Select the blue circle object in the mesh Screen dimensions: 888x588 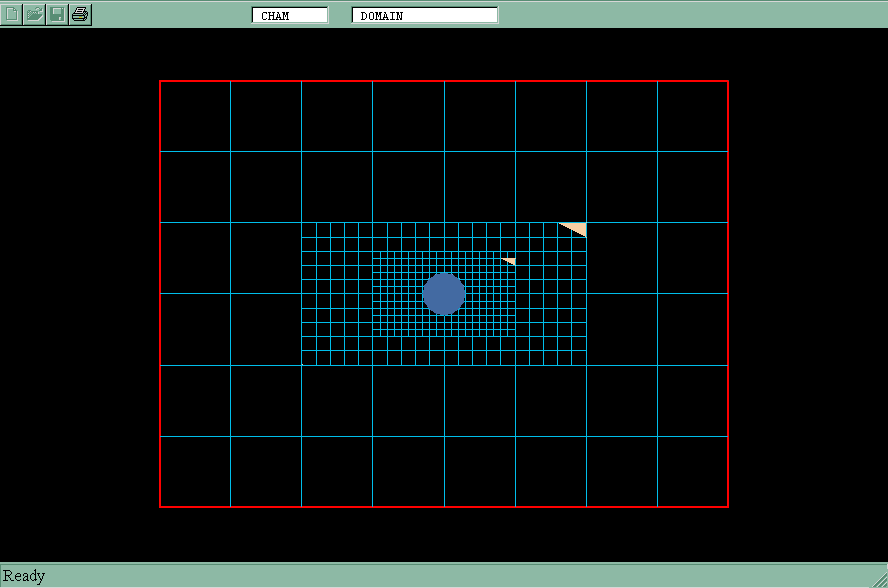click(x=443, y=293)
